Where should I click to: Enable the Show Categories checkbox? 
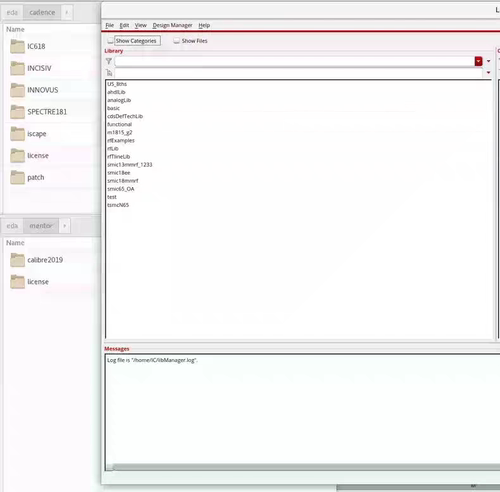[x=110, y=41]
